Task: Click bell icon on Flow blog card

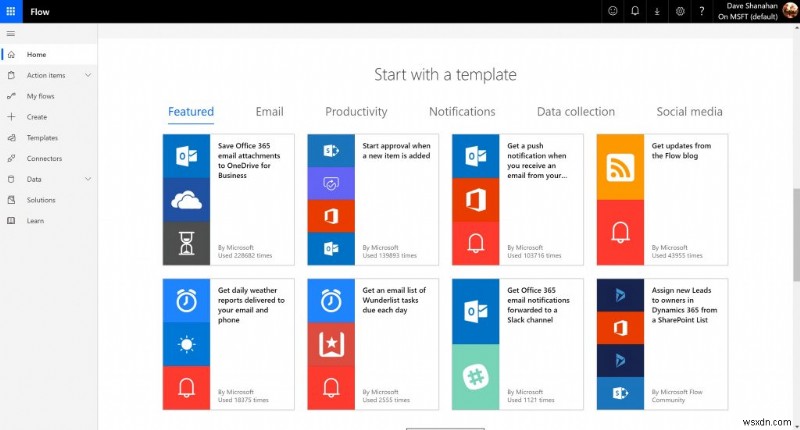Action: pyautogui.click(x=620, y=233)
